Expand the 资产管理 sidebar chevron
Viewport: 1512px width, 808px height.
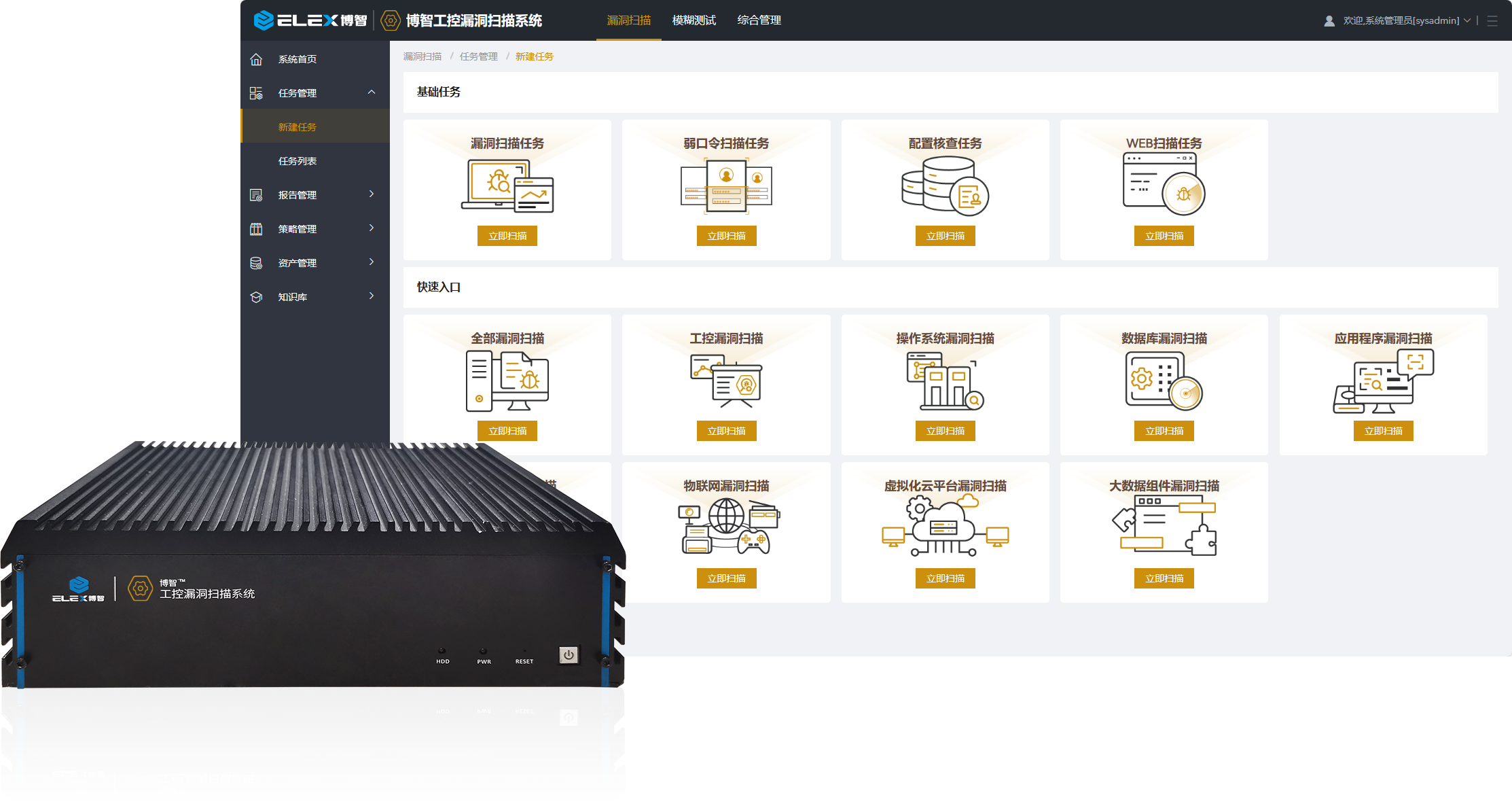point(372,262)
